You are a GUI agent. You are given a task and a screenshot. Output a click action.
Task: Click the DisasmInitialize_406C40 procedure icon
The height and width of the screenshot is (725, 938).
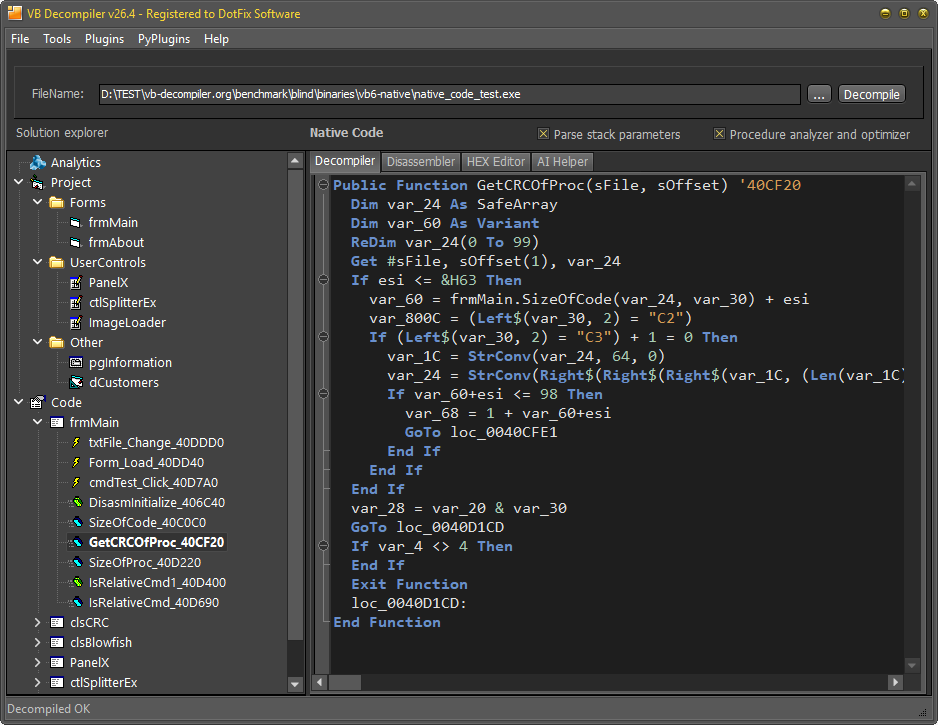[x=77, y=502]
